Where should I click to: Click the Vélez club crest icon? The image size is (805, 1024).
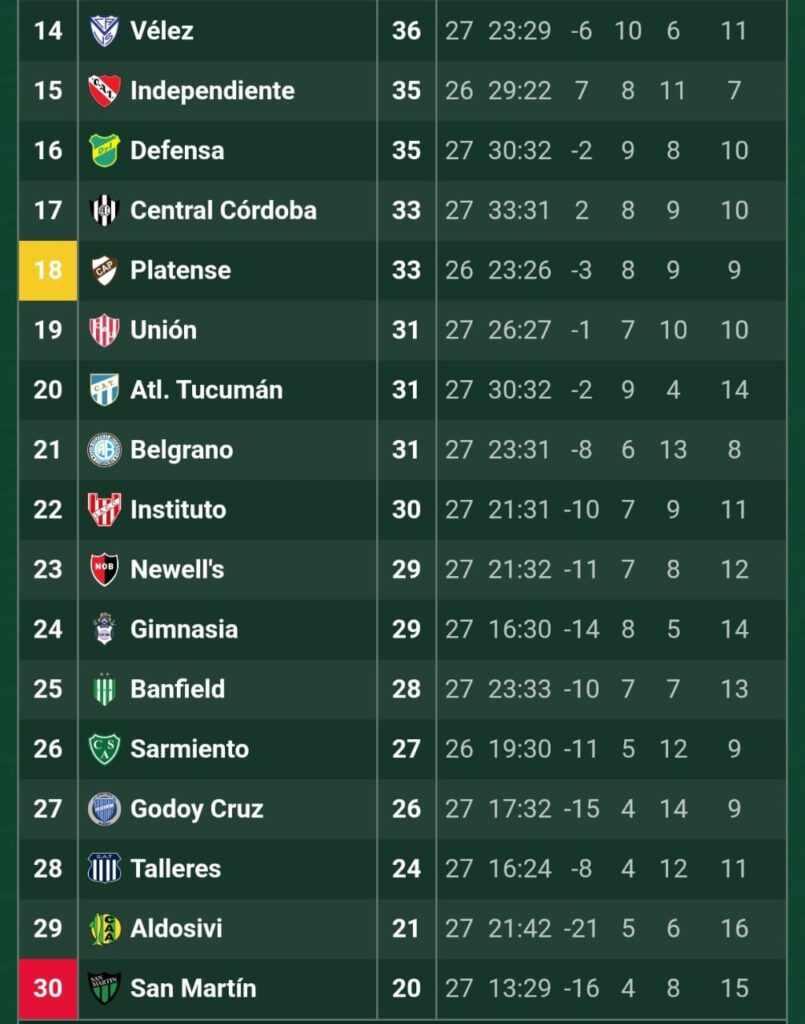(x=104, y=31)
